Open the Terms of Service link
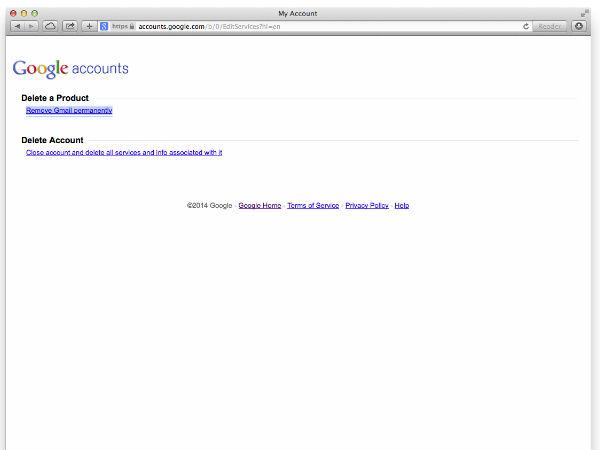Image resolution: width=600 pixels, height=450 pixels. pos(313,206)
